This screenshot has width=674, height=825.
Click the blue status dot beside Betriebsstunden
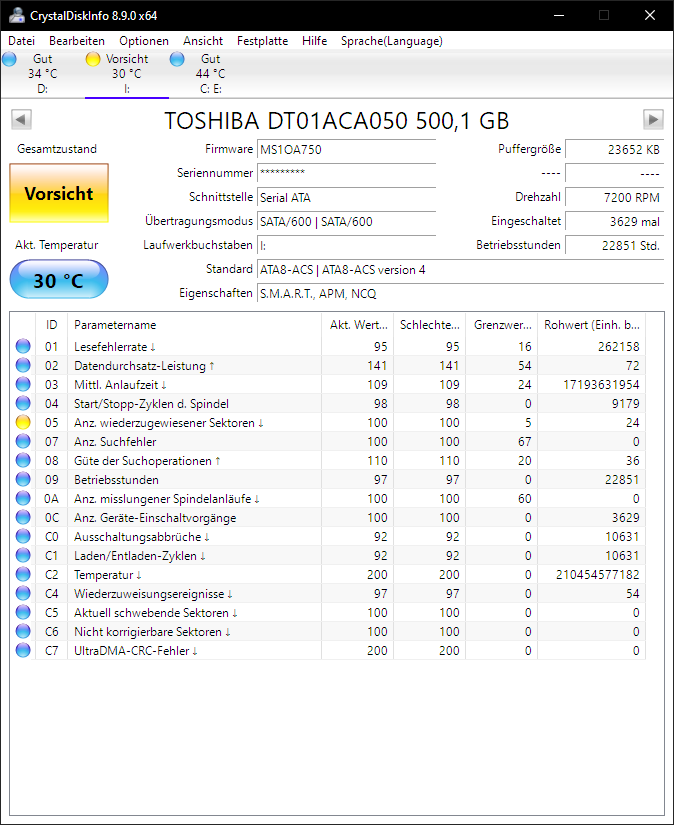click(22, 479)
